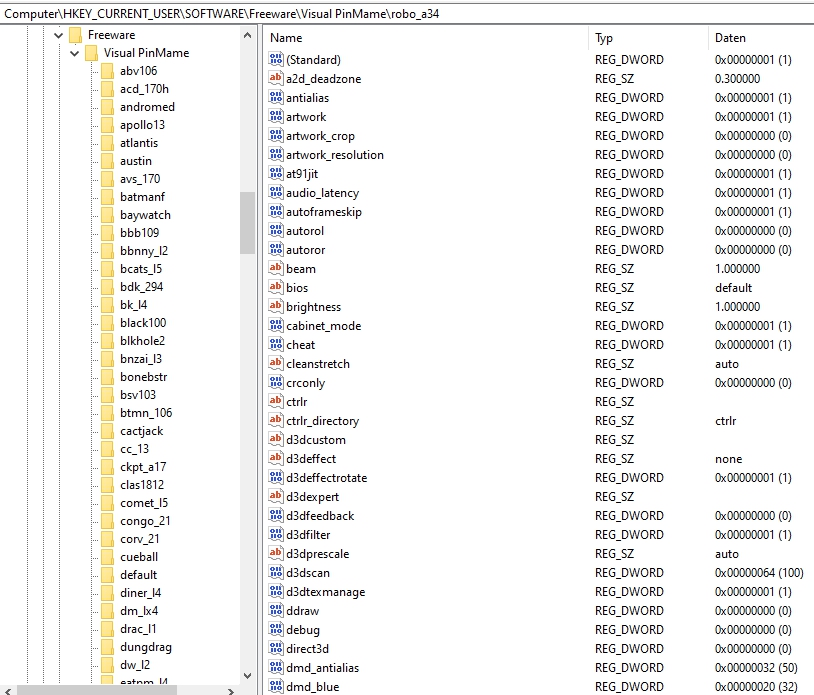Click the string icon next to ctrlr_directory
This screenshot has height=695, width=814.
[x=276, y=420]
